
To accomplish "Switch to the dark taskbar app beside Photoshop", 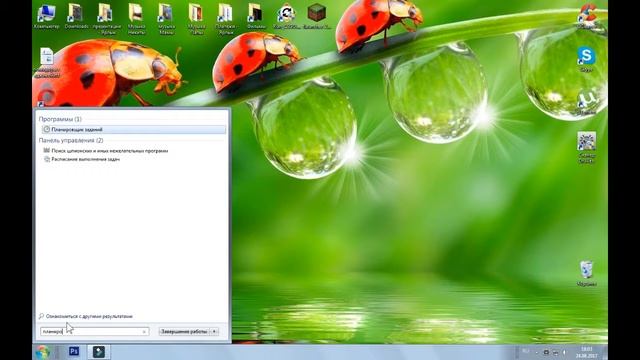I will 99,351.
